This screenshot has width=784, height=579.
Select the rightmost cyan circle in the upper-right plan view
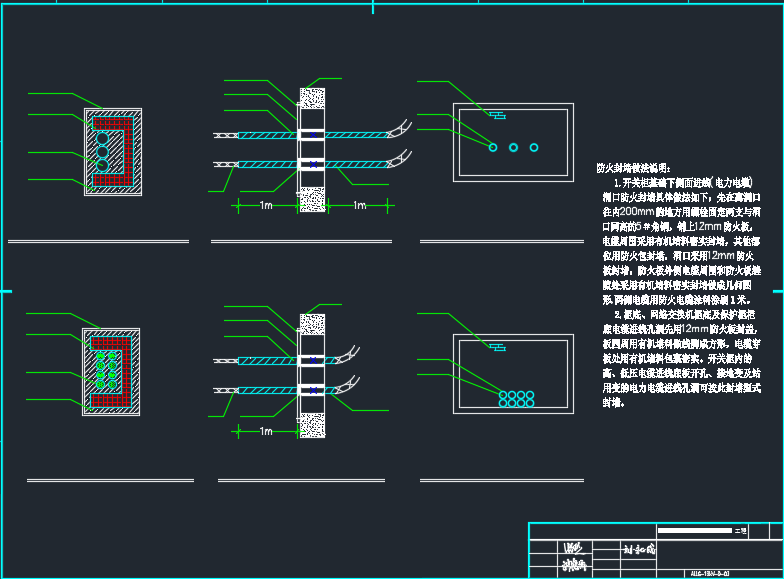coord(534,148)
